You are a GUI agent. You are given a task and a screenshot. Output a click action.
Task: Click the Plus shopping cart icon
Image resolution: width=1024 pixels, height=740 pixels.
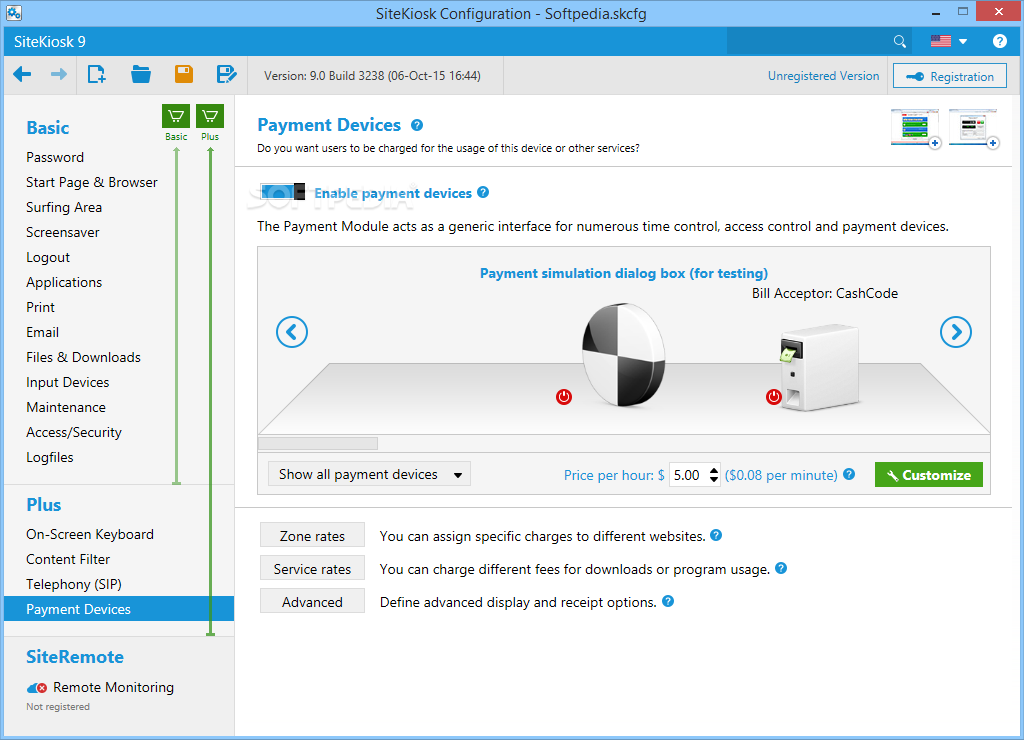click(210, 116)
